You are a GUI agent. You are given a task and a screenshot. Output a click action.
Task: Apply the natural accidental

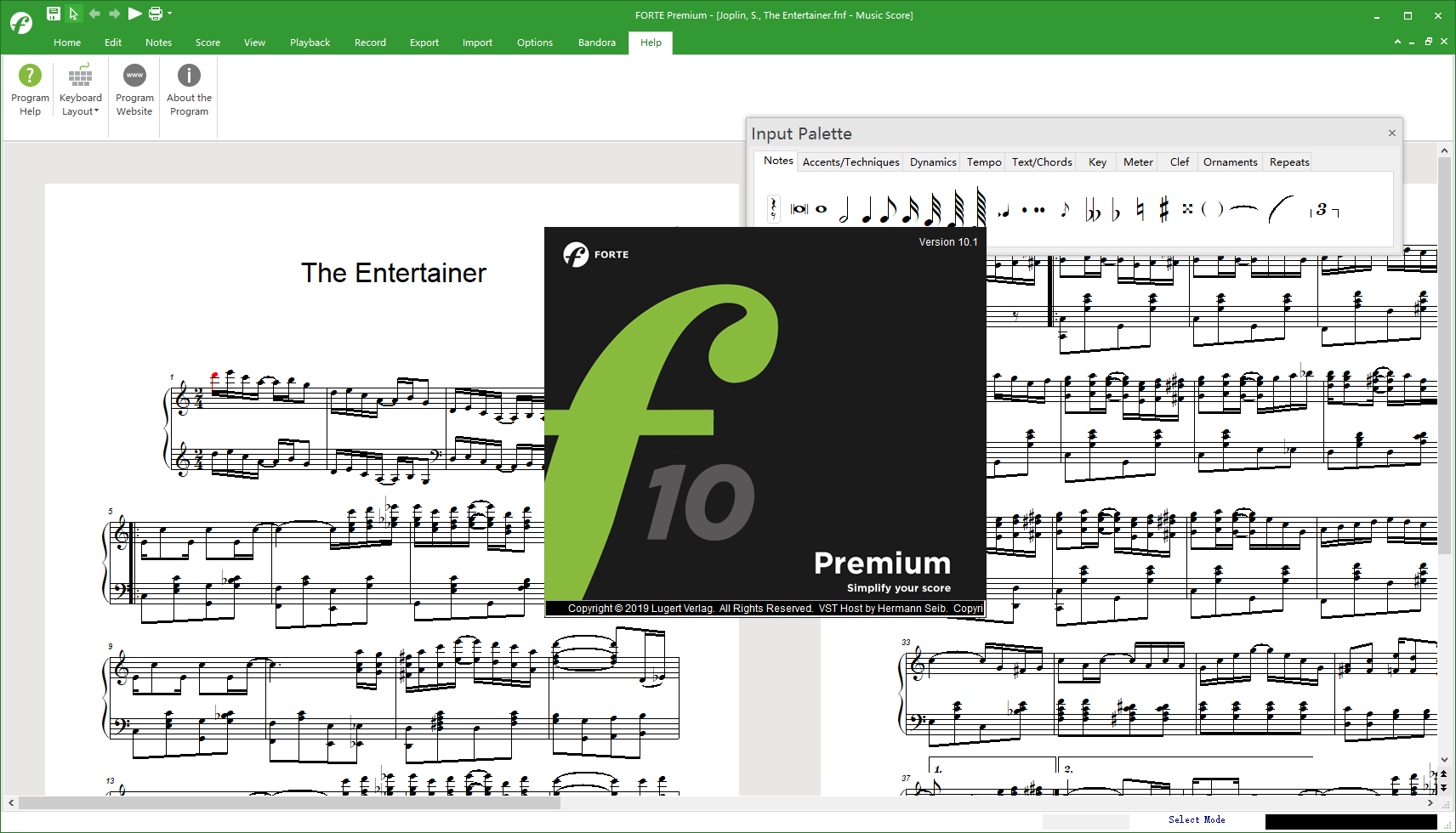coord(1140,209)
